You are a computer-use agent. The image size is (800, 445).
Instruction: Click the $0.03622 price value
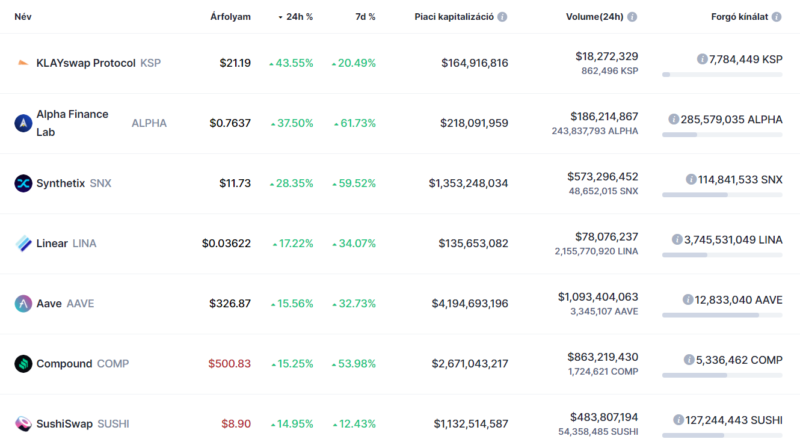(227, 243)
